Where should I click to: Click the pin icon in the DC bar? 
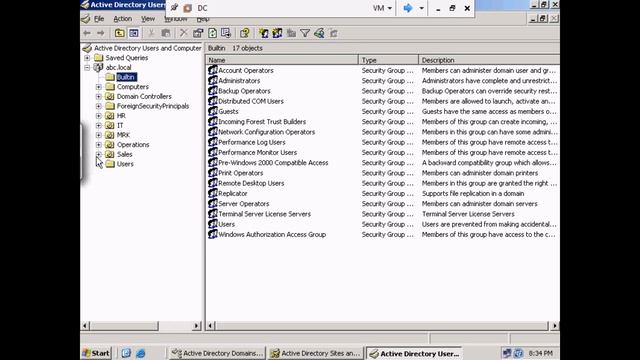pos(174,8)
